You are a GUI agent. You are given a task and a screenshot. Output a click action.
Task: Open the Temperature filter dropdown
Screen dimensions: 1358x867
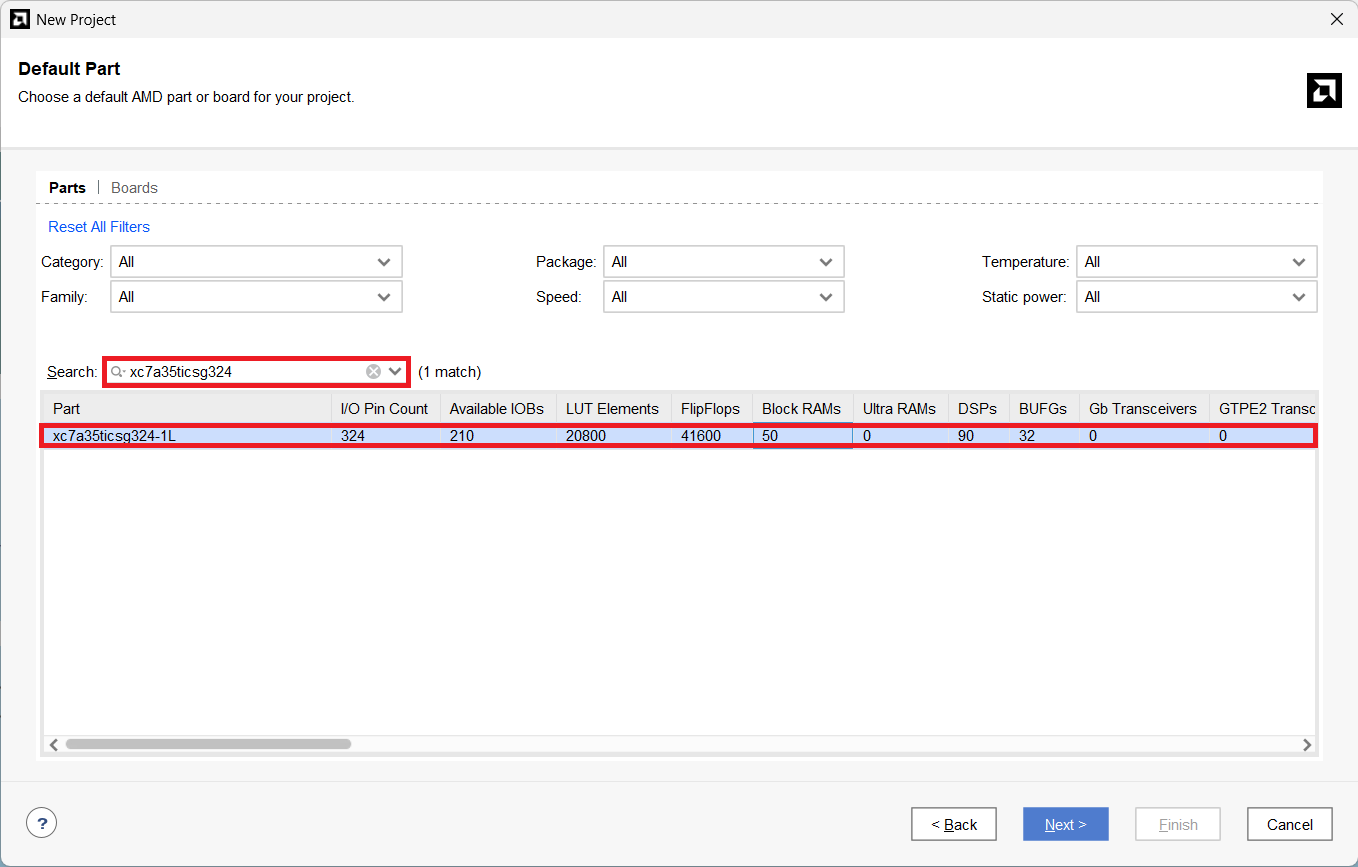(1196, 262)
